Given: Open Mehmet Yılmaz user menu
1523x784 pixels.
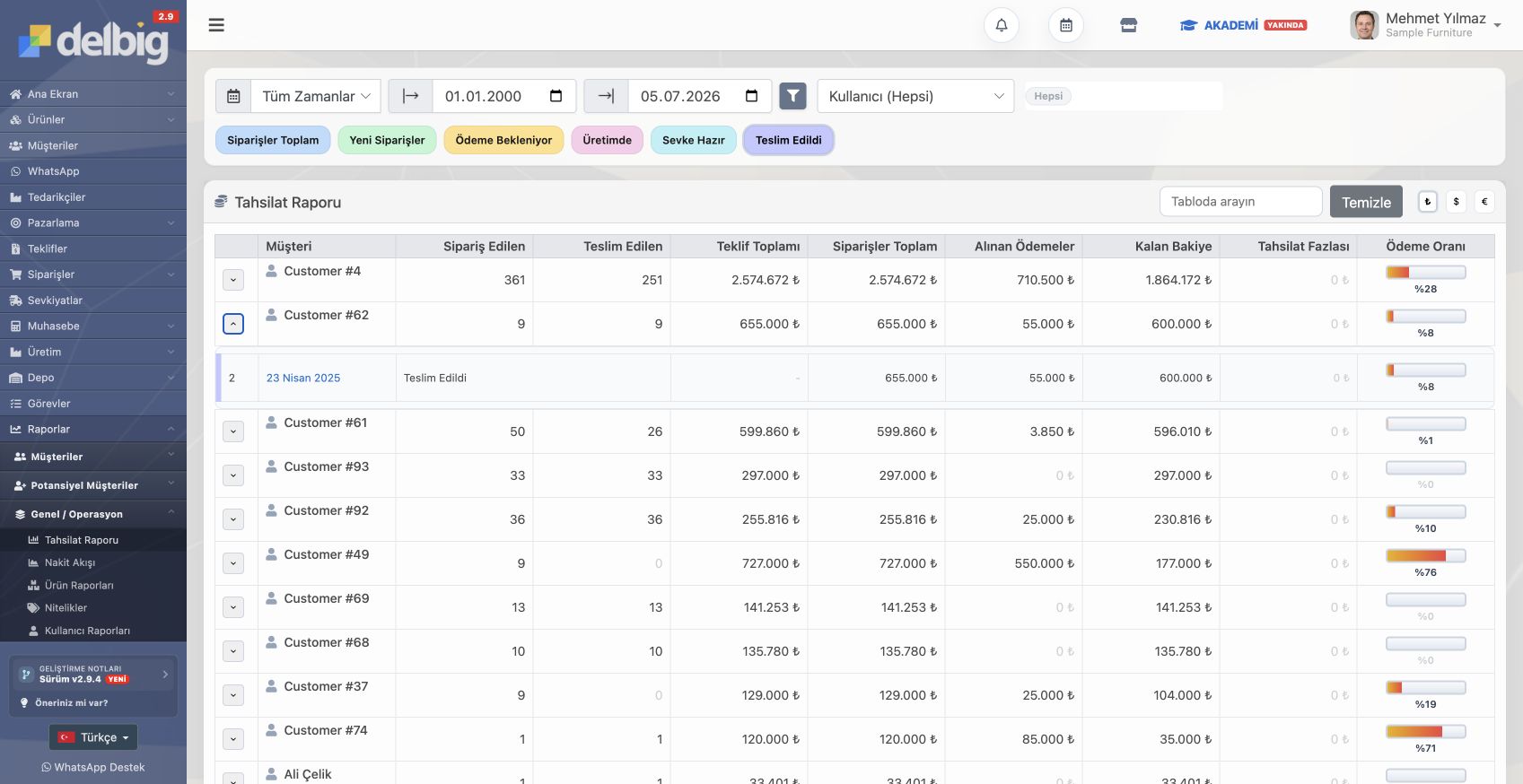Looking at the screenshot, I should point(1426,25).
